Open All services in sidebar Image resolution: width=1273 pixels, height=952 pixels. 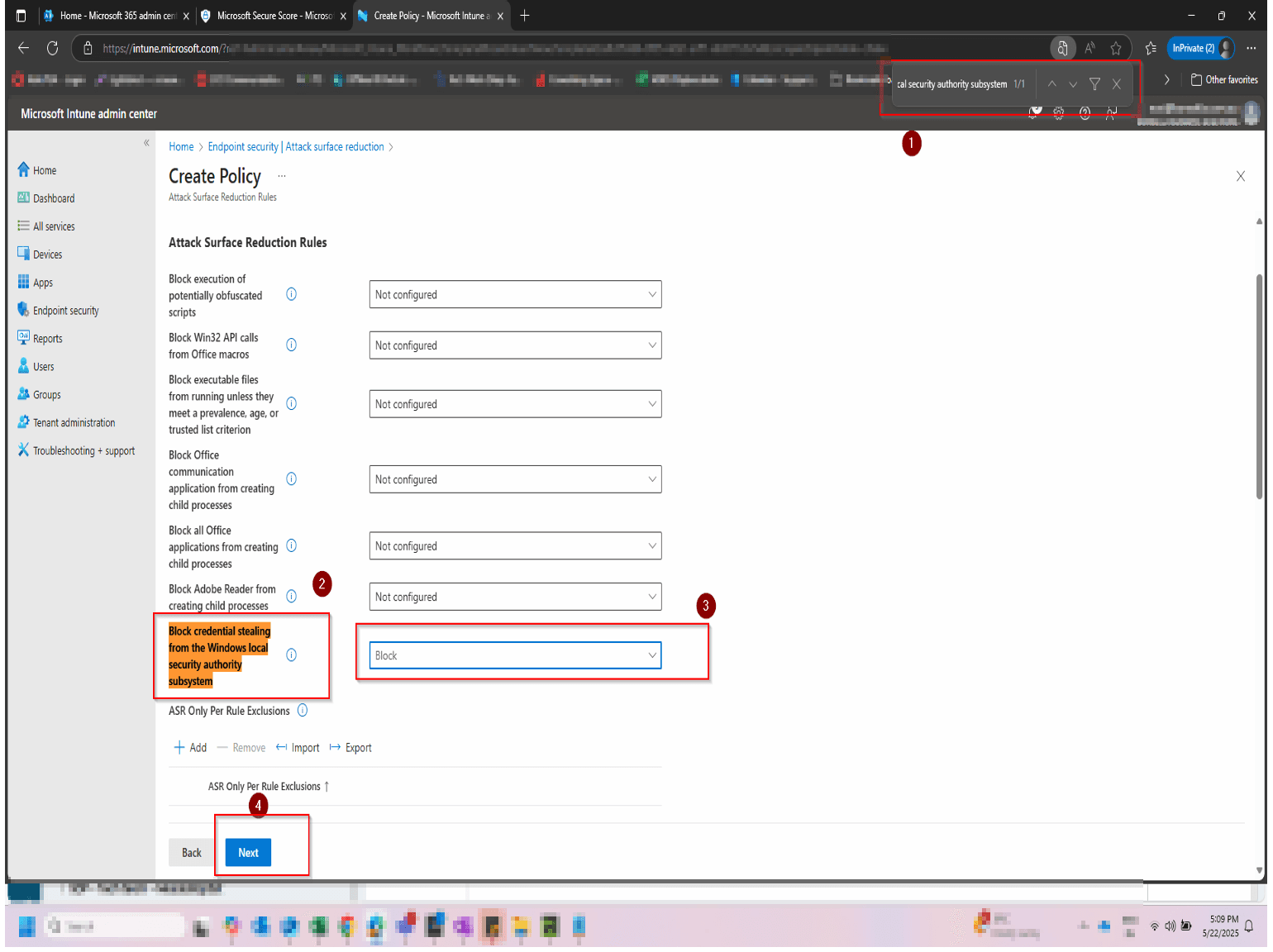[x=45, y=226]
